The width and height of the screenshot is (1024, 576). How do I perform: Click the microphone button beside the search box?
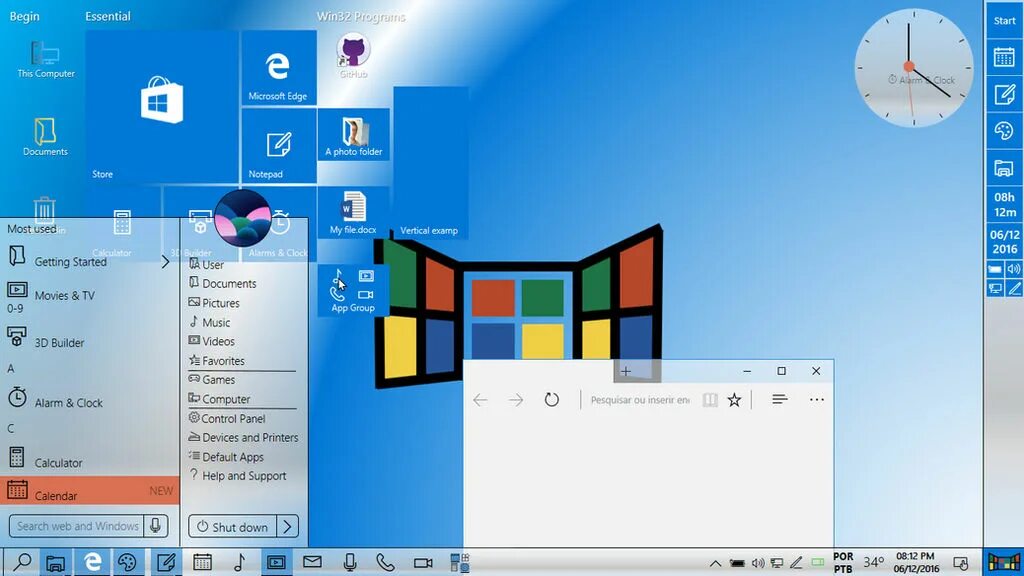pyautogui.click(x=155, y=526)
